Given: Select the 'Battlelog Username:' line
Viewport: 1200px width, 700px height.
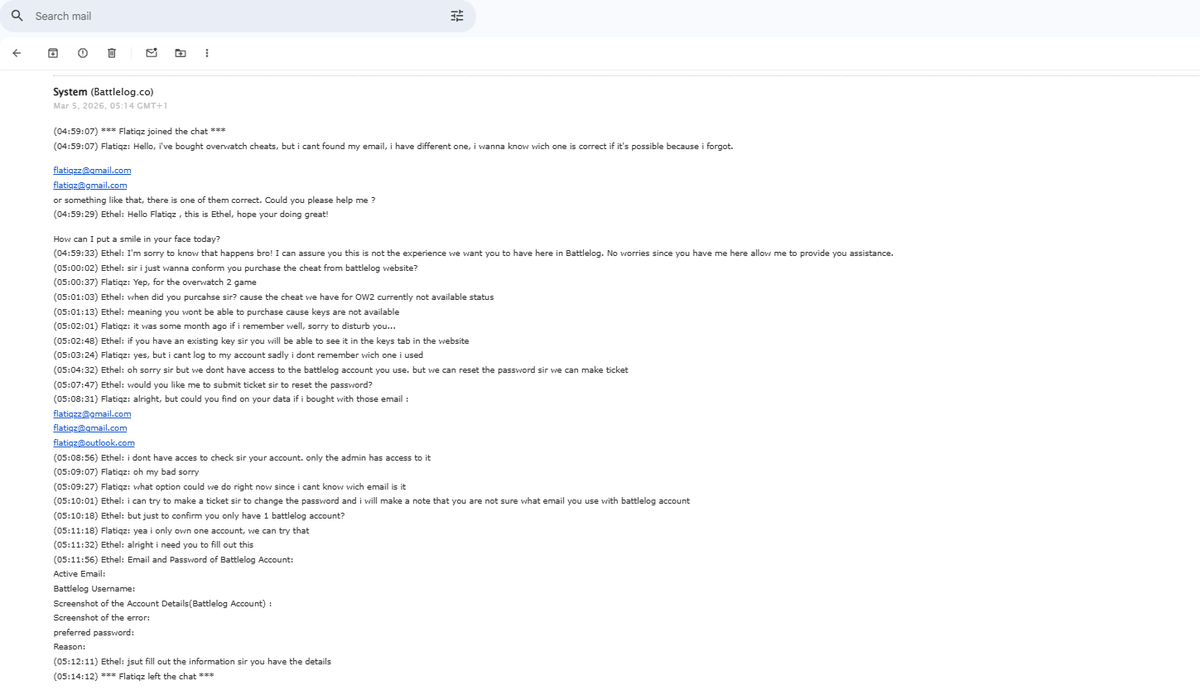Looking at the screenshot, I should [x=94, y=589].
